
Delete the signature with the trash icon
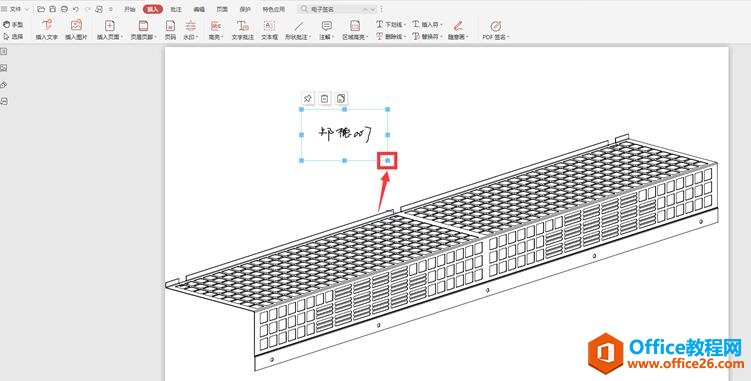coord(324,98)
